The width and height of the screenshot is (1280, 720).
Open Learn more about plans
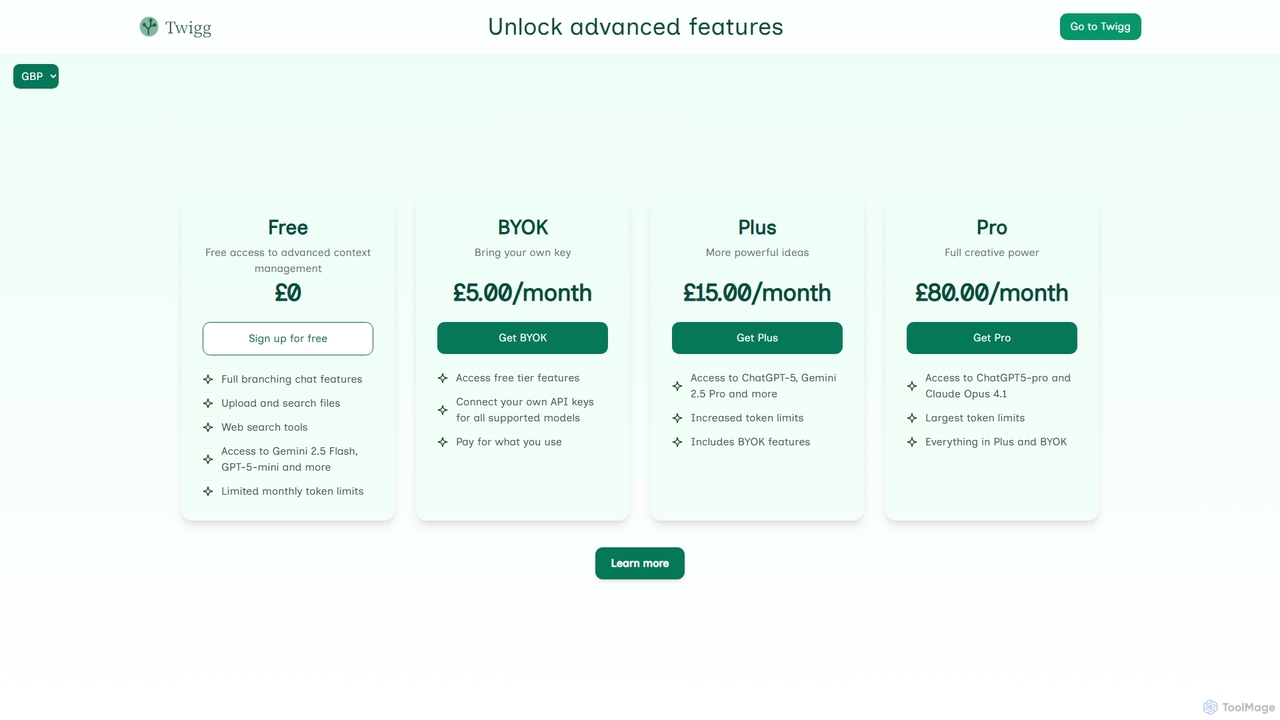[x=640, y=563]
